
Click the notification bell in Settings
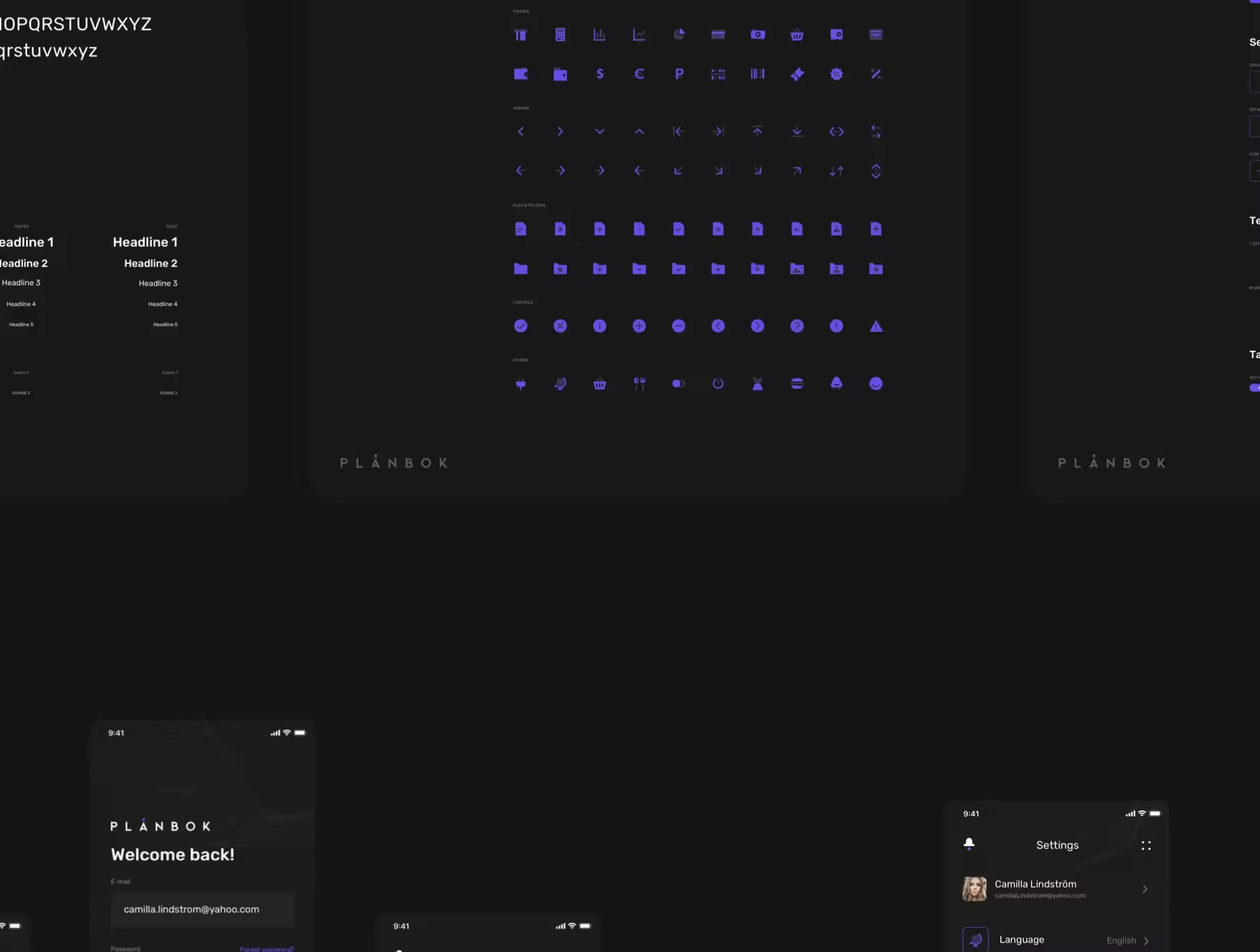point(969,844)
